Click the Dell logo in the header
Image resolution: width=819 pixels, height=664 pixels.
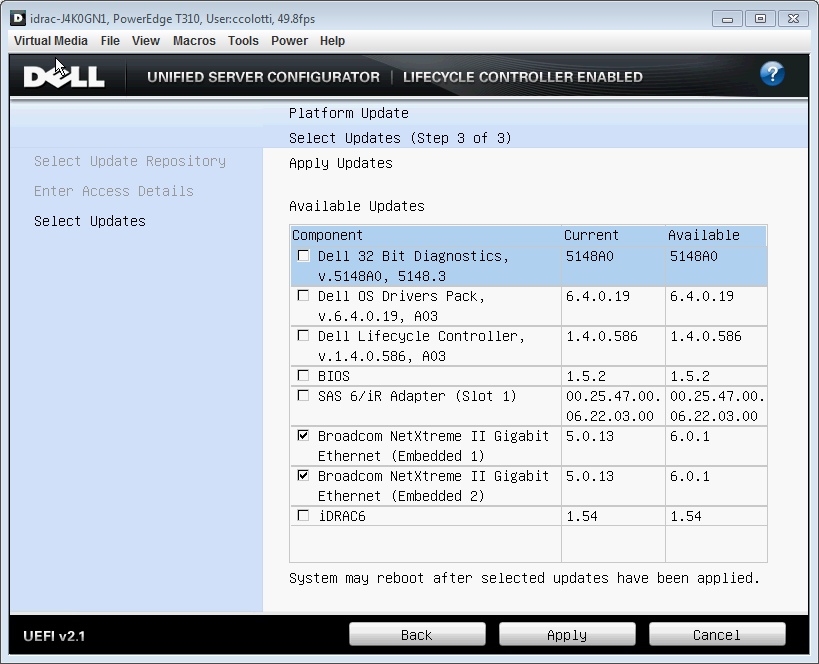coord(64,77)
